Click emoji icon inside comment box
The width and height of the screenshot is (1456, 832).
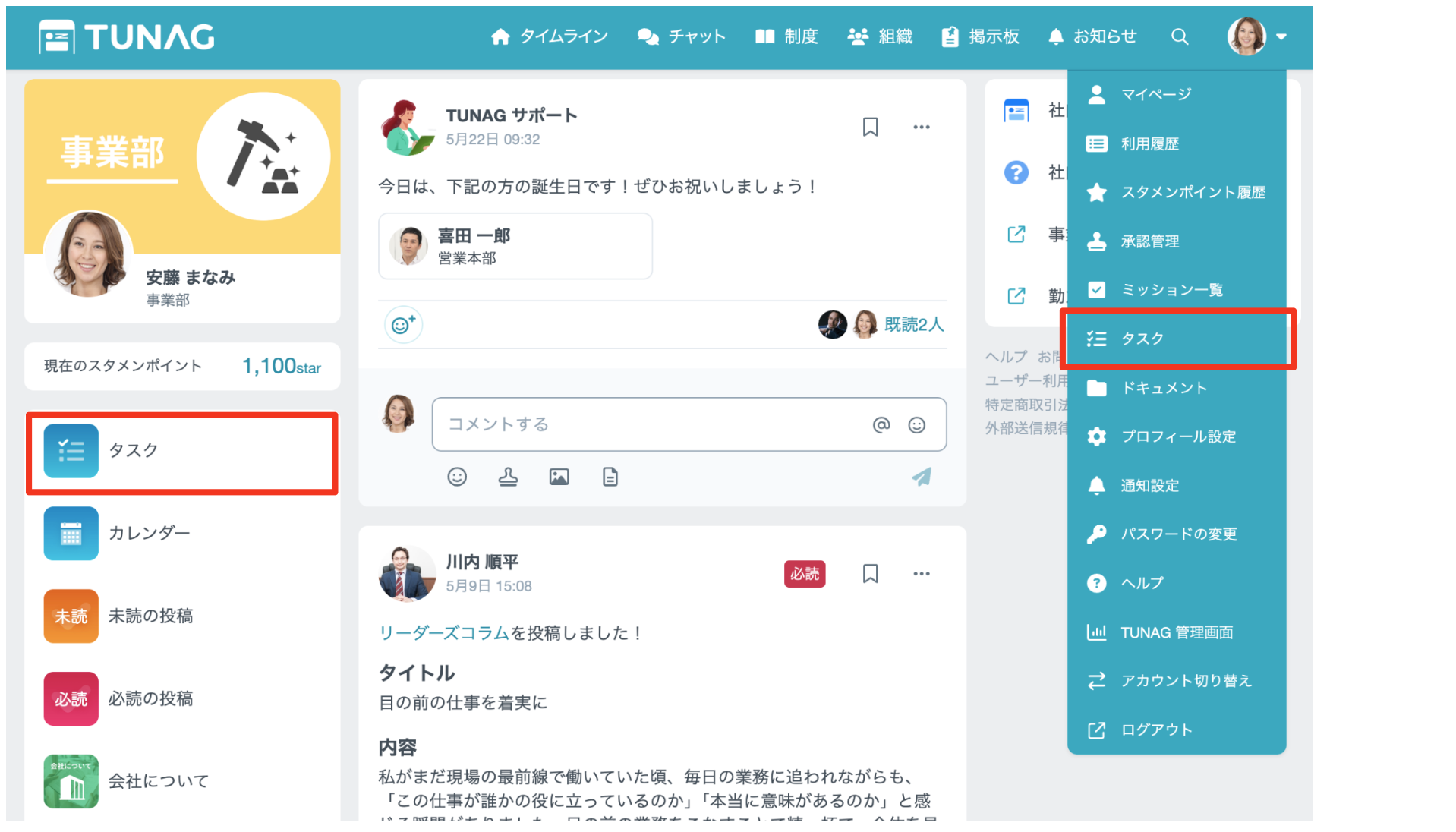[x=917, y=425]
